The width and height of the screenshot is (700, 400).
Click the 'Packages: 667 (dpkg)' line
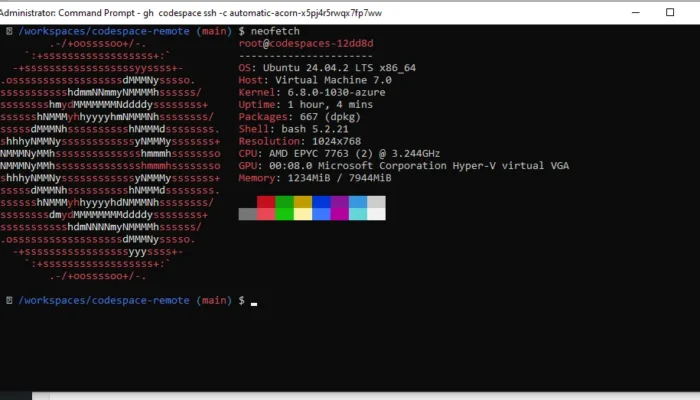pos(299,117)
